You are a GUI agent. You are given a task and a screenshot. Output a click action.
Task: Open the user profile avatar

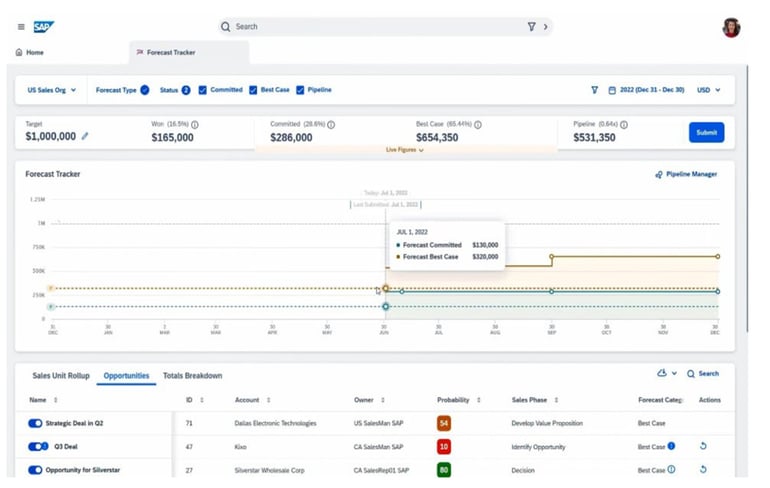731,27
